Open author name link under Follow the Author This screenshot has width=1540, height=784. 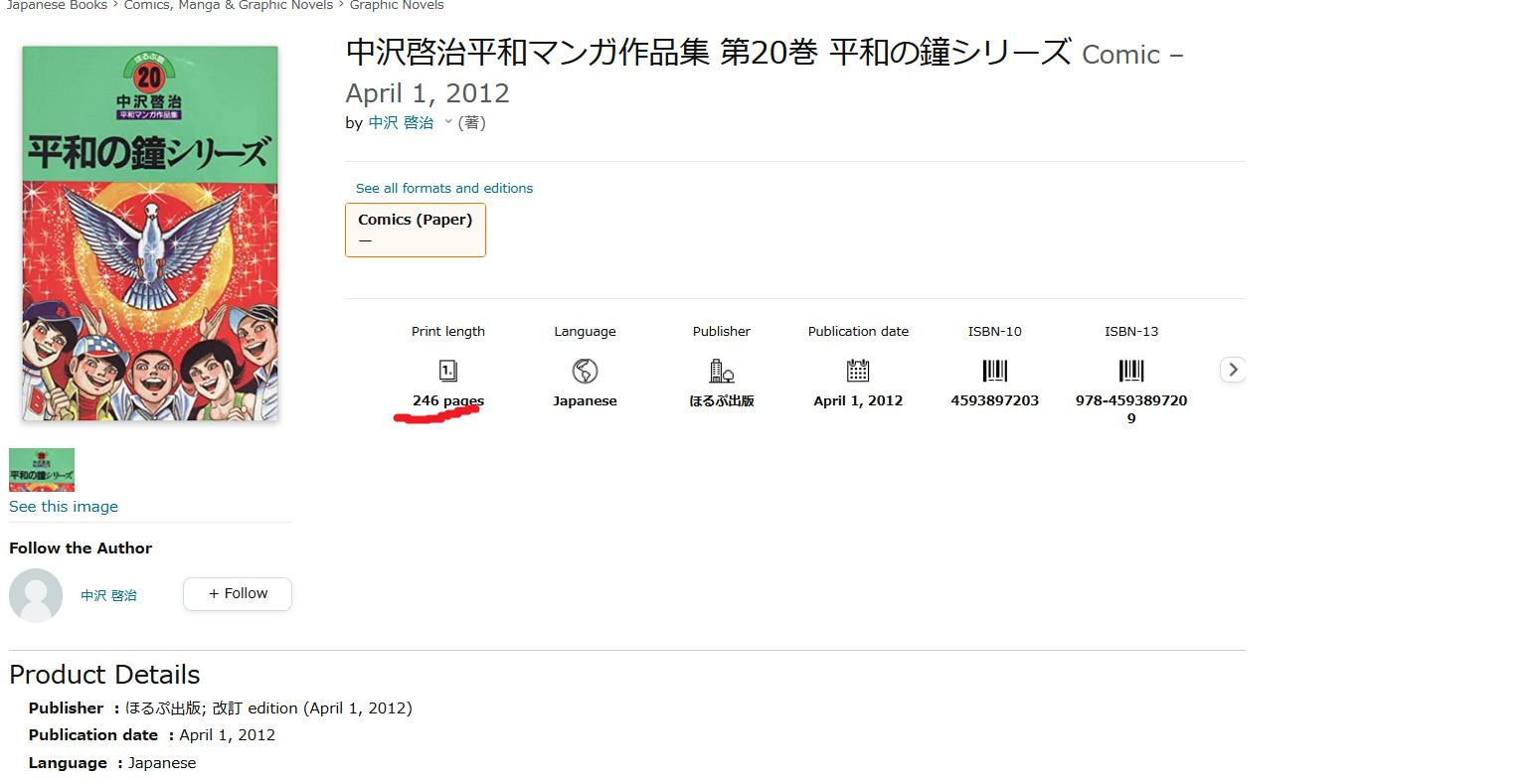click(x=108, y=595)
